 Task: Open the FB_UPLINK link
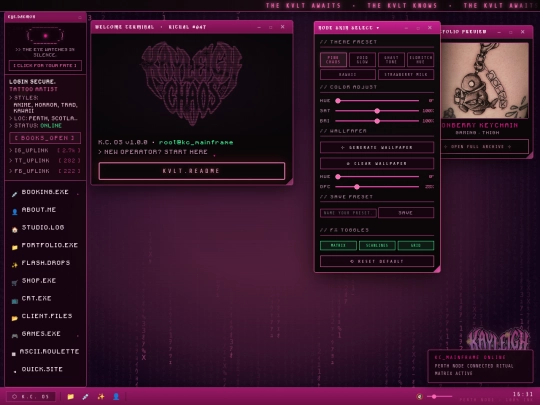click(x=45, y=171)
